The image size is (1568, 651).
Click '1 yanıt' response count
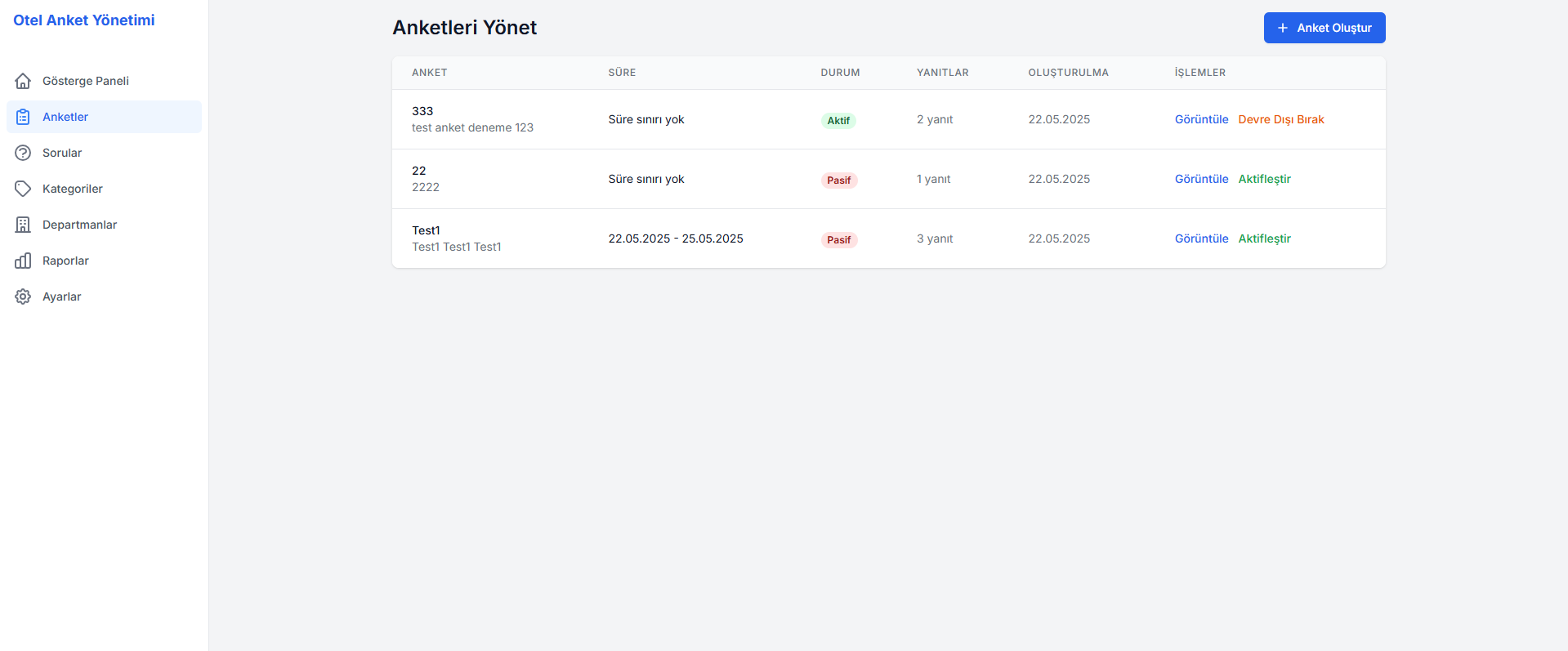click(933, 179)
